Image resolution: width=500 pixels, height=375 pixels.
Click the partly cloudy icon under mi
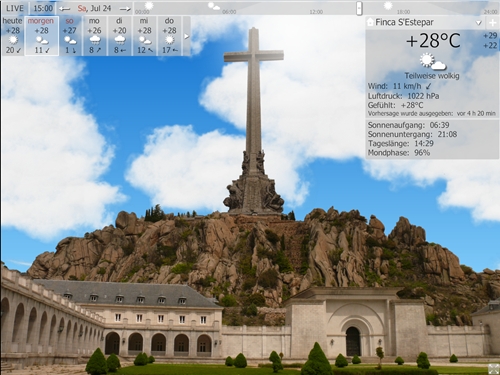tap(145, 41)
